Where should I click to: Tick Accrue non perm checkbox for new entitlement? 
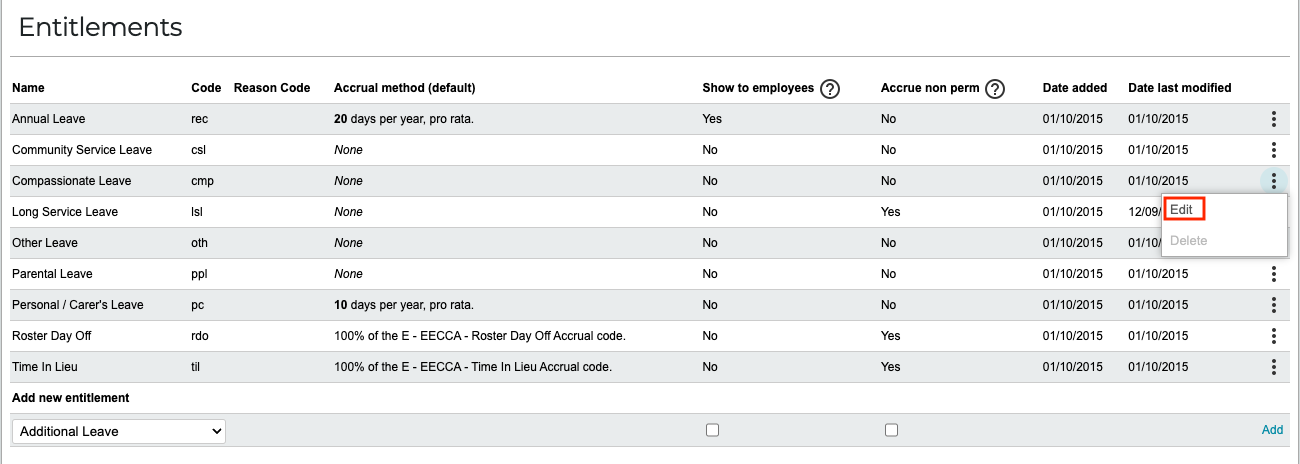tap(891, 430)
